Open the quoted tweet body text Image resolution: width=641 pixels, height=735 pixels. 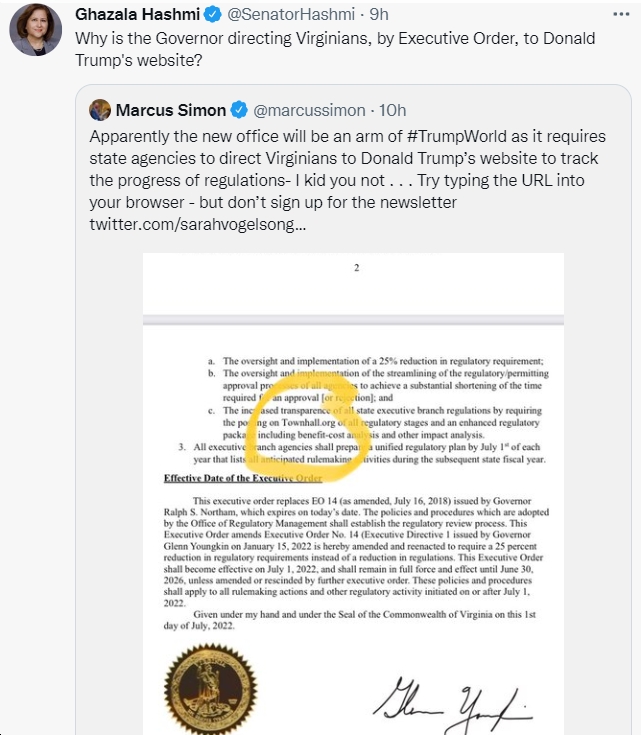tap(347, 180)
